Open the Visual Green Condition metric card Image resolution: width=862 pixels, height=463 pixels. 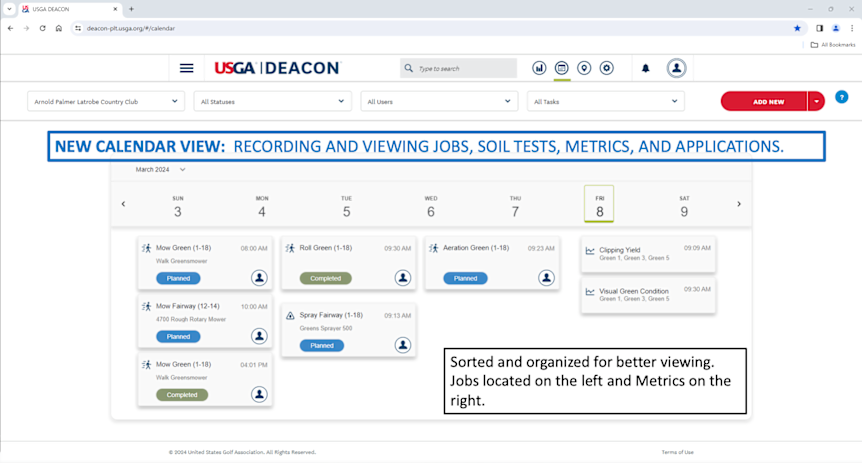coord(648,295)
